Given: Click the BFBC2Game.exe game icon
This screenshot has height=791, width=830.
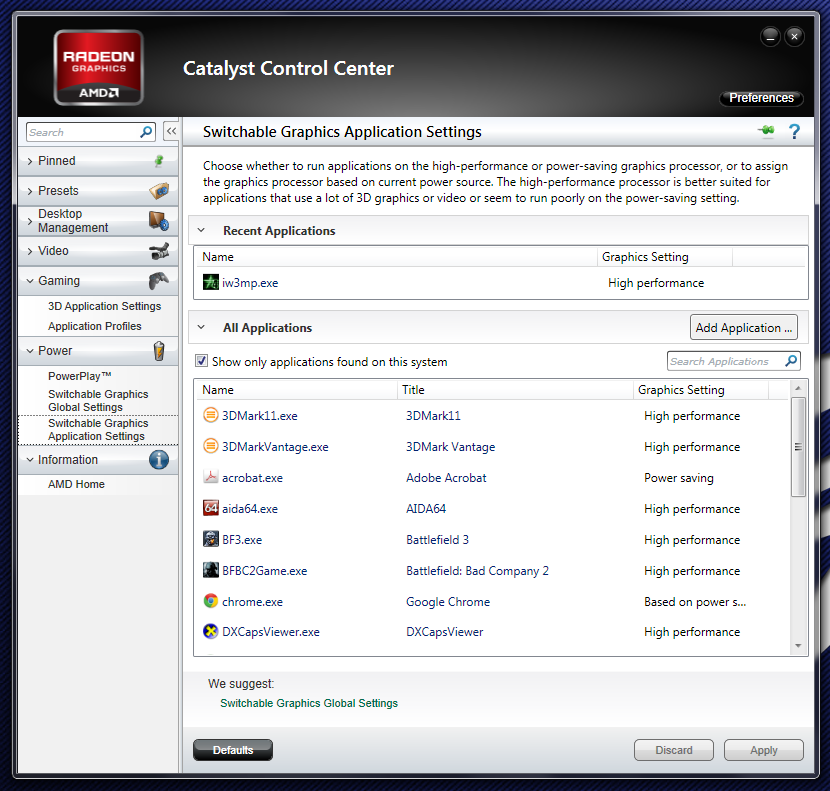Looking at the screenshot, I should coord(211,570).
